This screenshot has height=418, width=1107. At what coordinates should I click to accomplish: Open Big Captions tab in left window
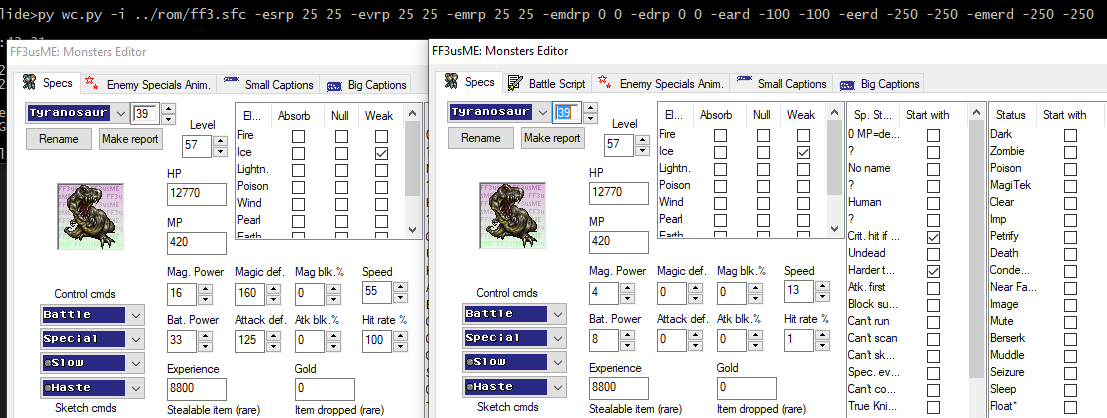[366, 85]
